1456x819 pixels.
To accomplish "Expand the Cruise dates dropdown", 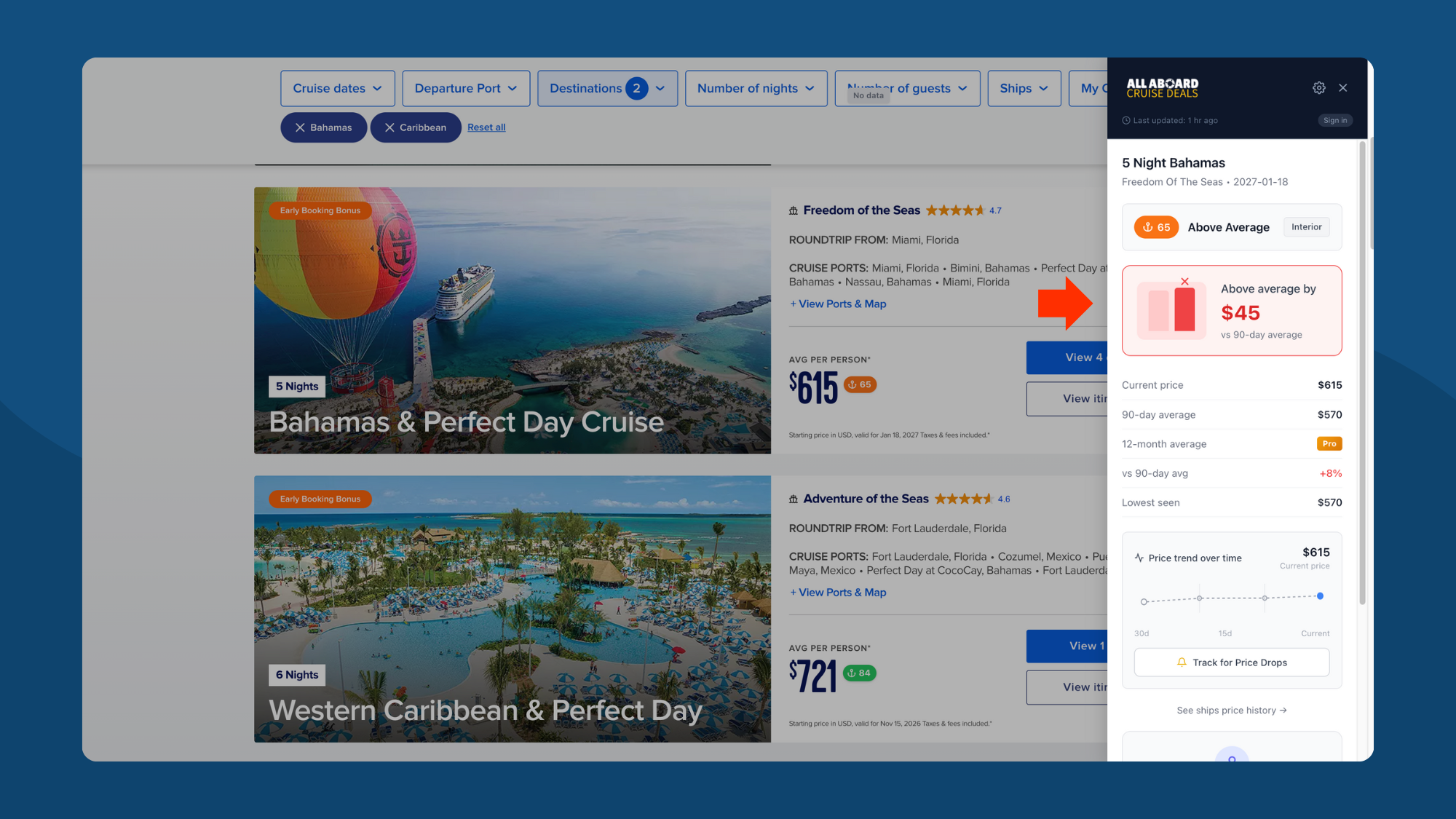I will coord(337,88).
